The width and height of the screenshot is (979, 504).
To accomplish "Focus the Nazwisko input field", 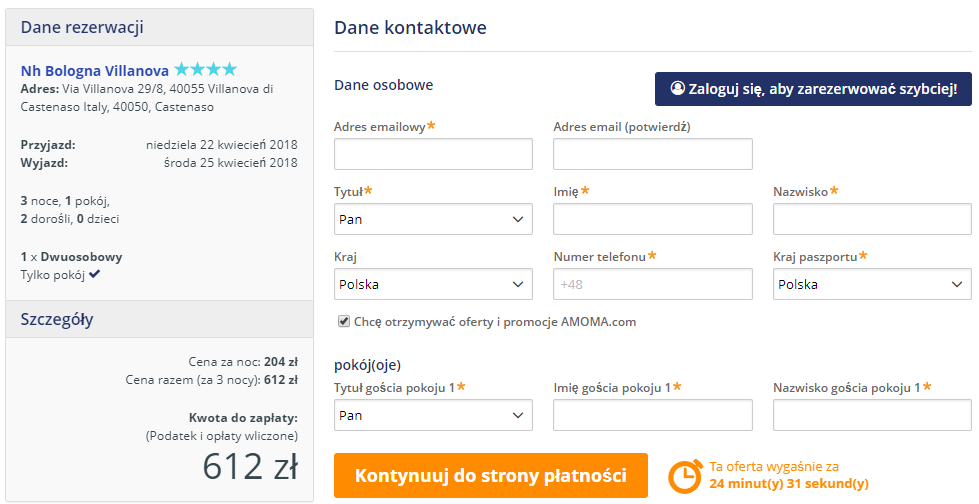I will click(872, 219).
